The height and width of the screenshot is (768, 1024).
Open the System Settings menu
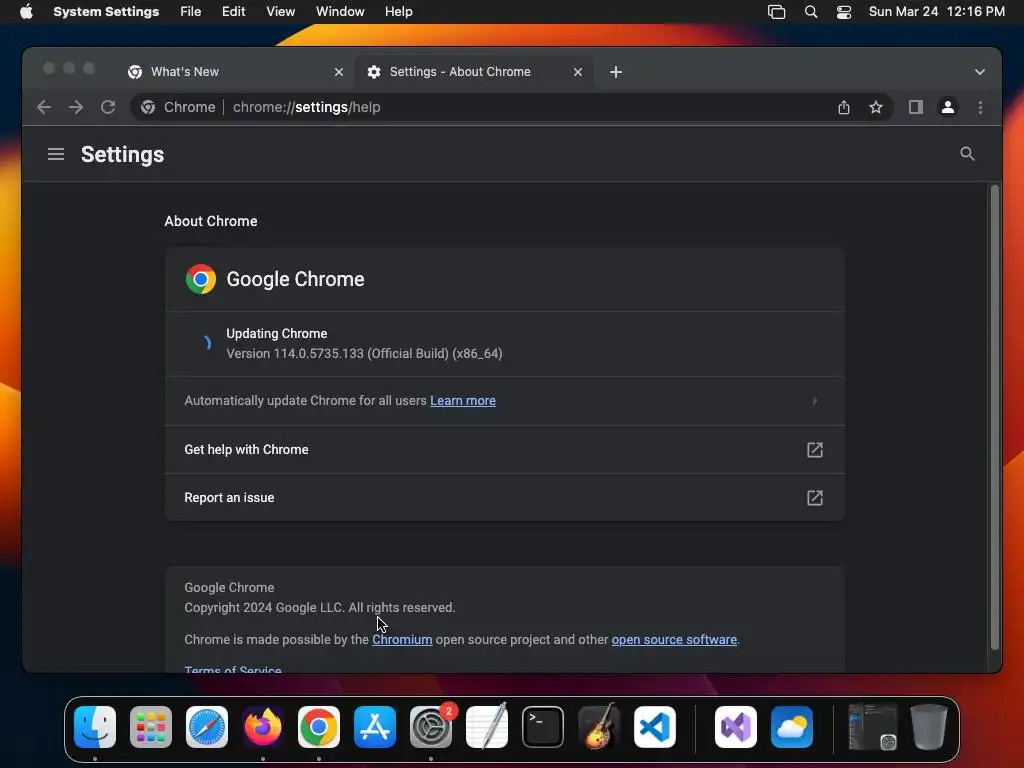(x=106, y=12)
